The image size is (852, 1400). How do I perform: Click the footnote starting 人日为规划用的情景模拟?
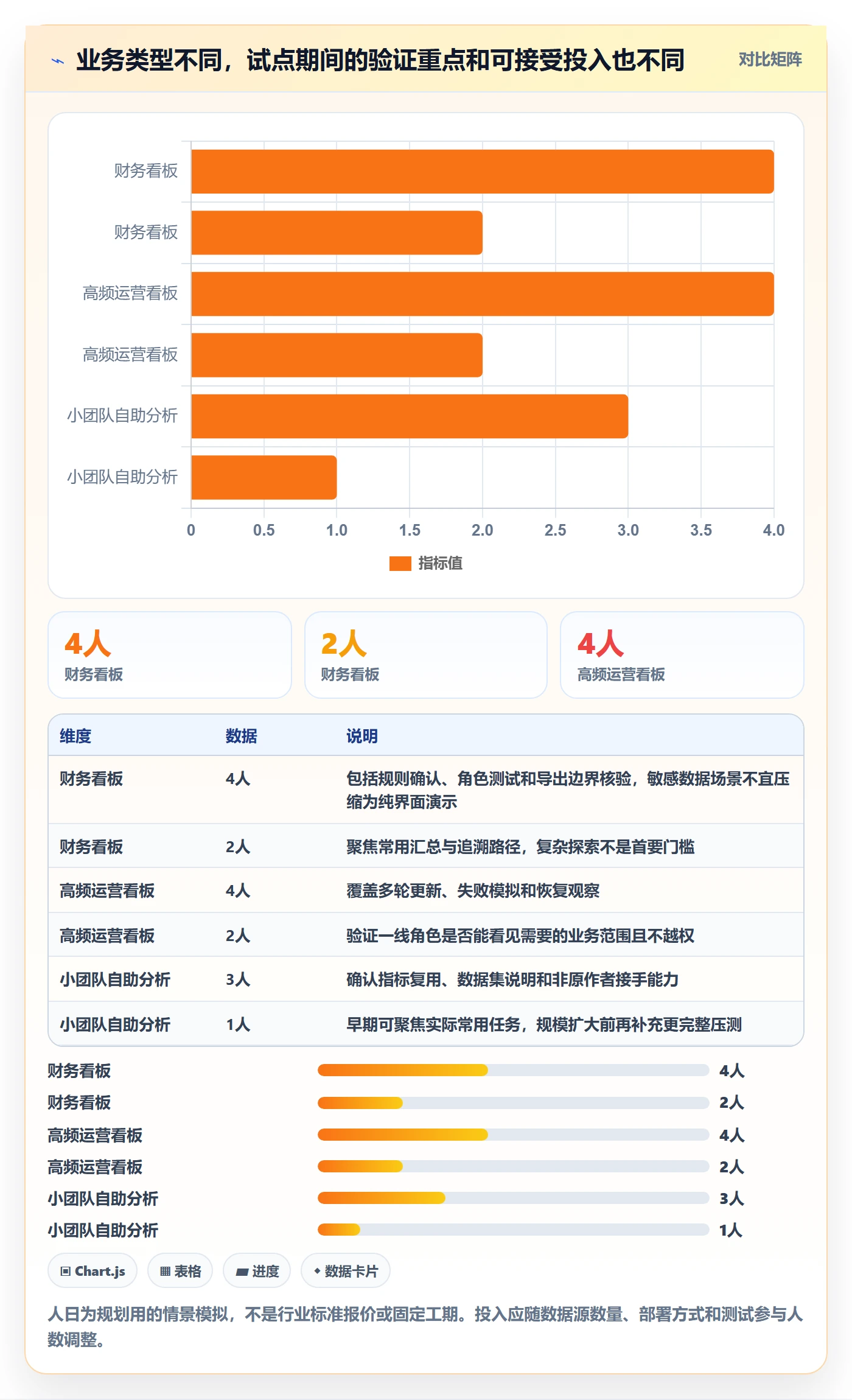pyautogui.click(x=425, y=1327)
